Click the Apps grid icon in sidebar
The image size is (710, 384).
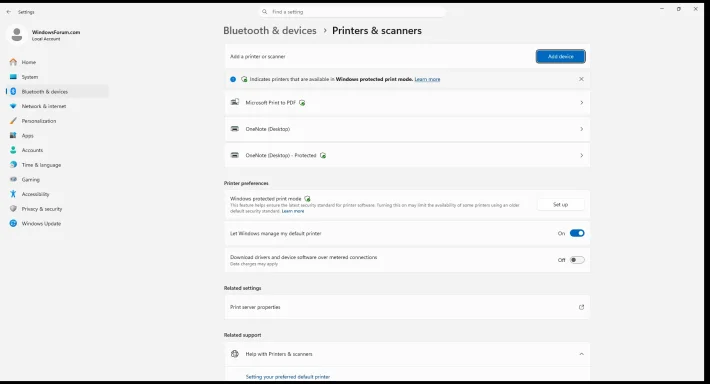(13, 135)
